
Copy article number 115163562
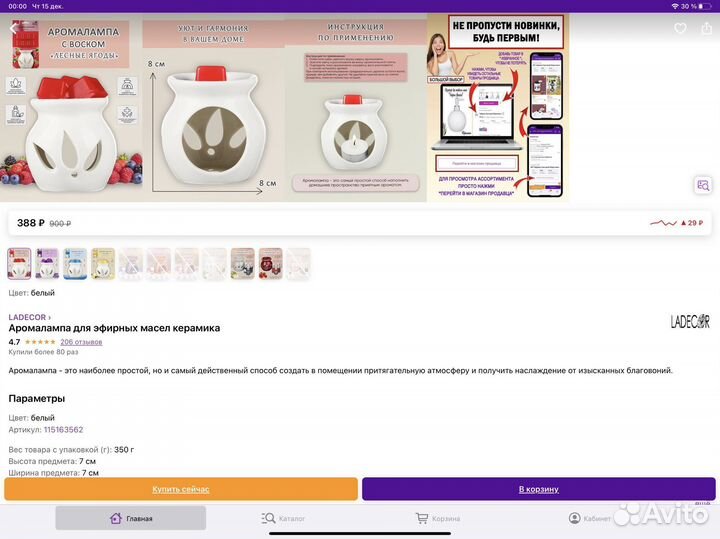[x=63, y=430]
